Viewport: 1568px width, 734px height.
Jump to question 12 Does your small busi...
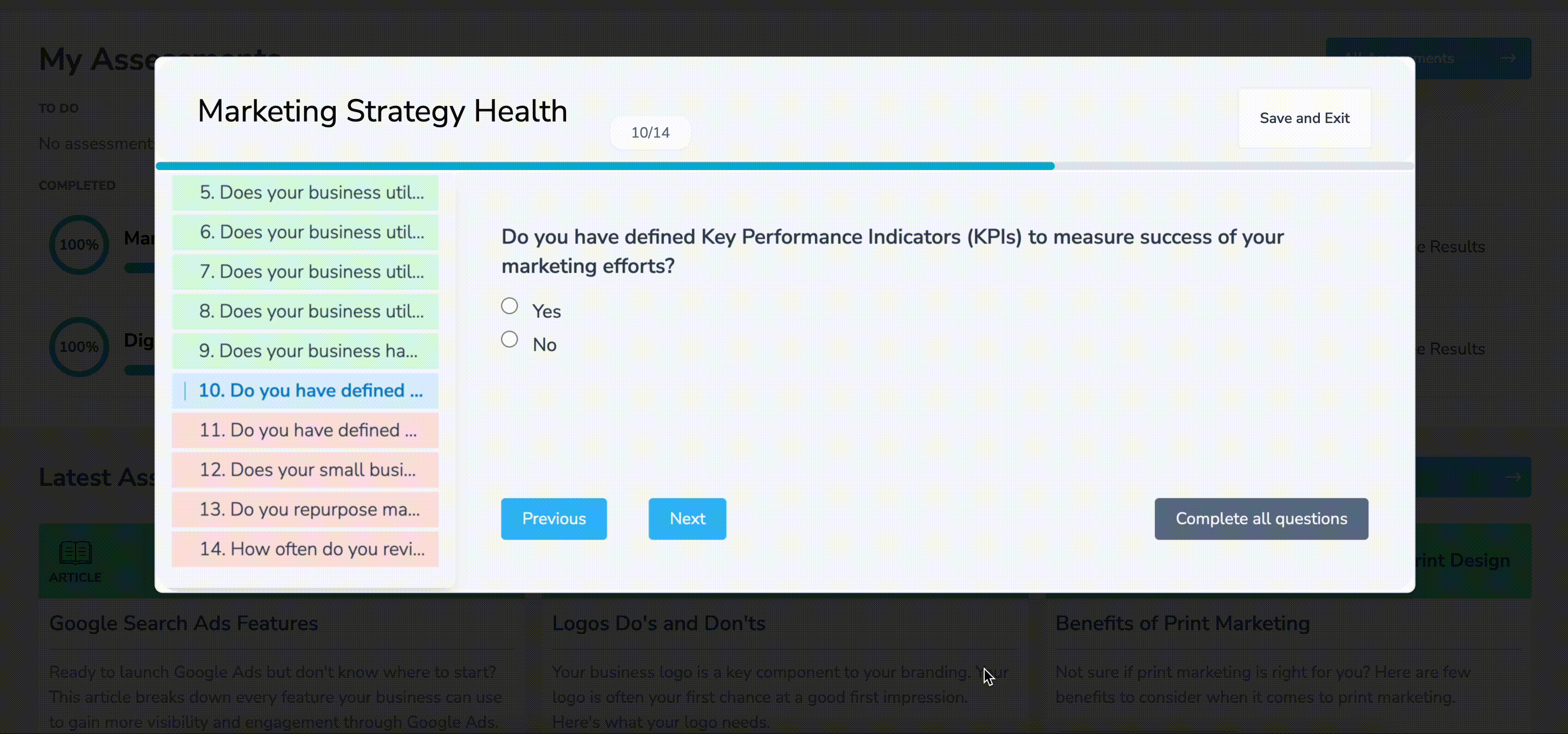[305, 469]
